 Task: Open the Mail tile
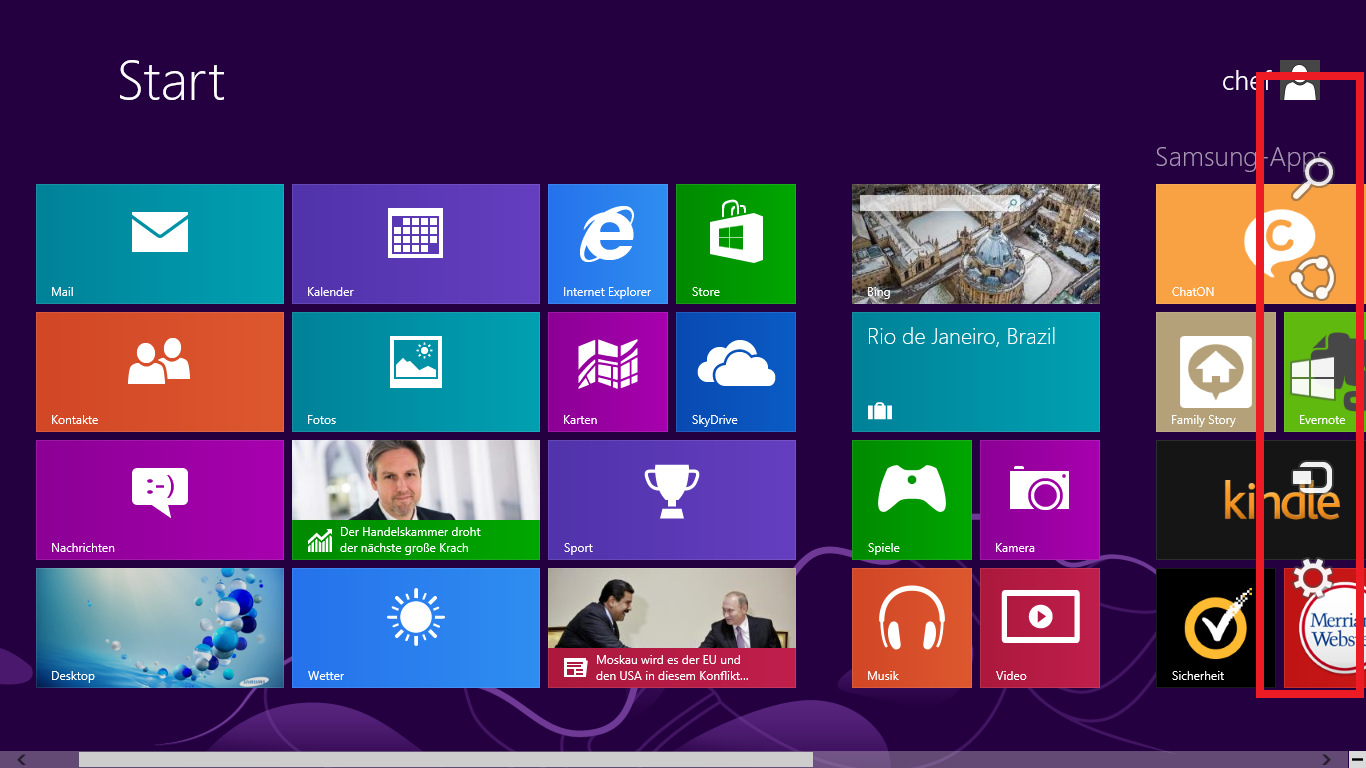click(x=160, y=243)
